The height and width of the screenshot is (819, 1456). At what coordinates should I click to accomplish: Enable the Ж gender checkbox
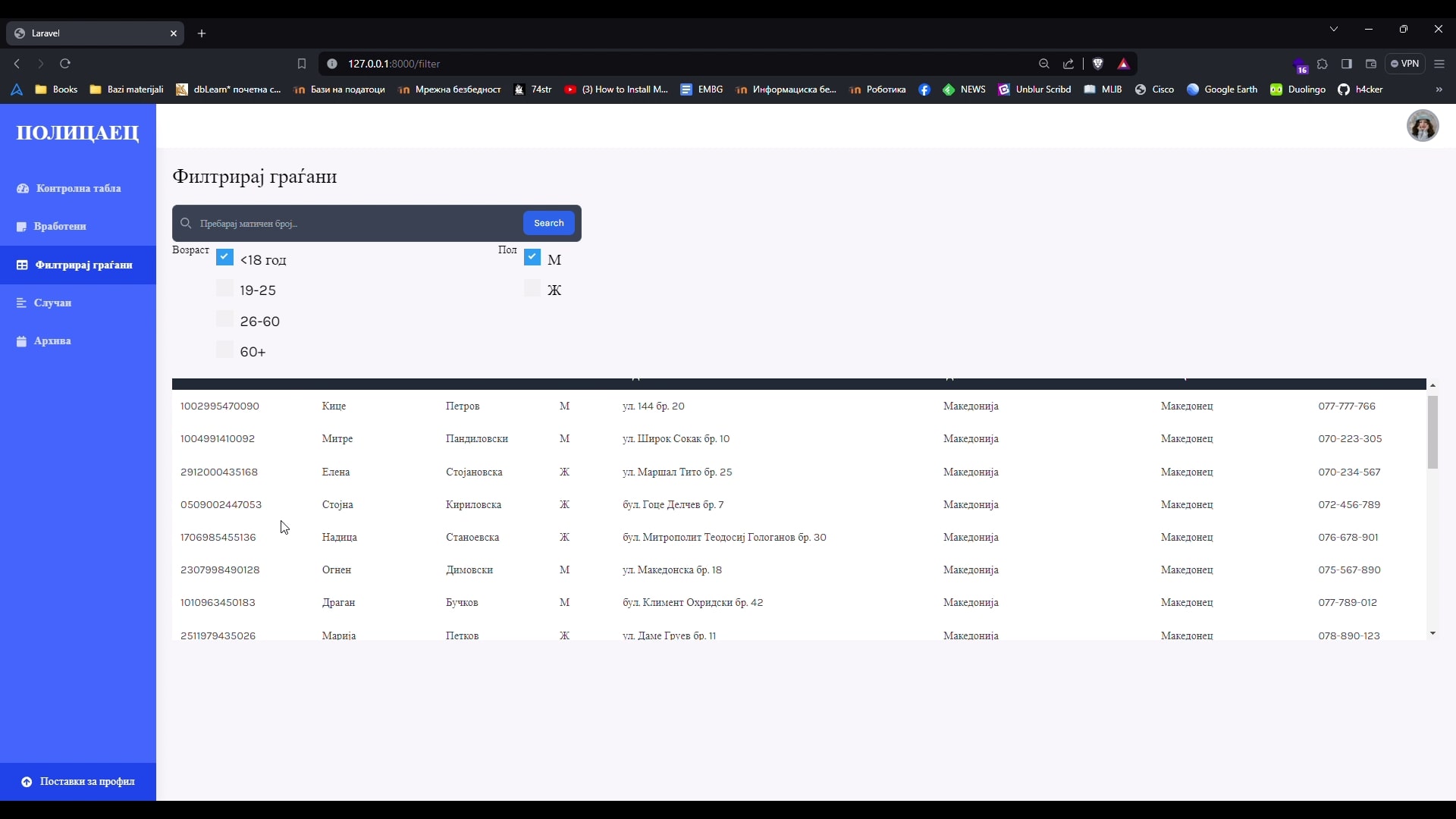532,288
